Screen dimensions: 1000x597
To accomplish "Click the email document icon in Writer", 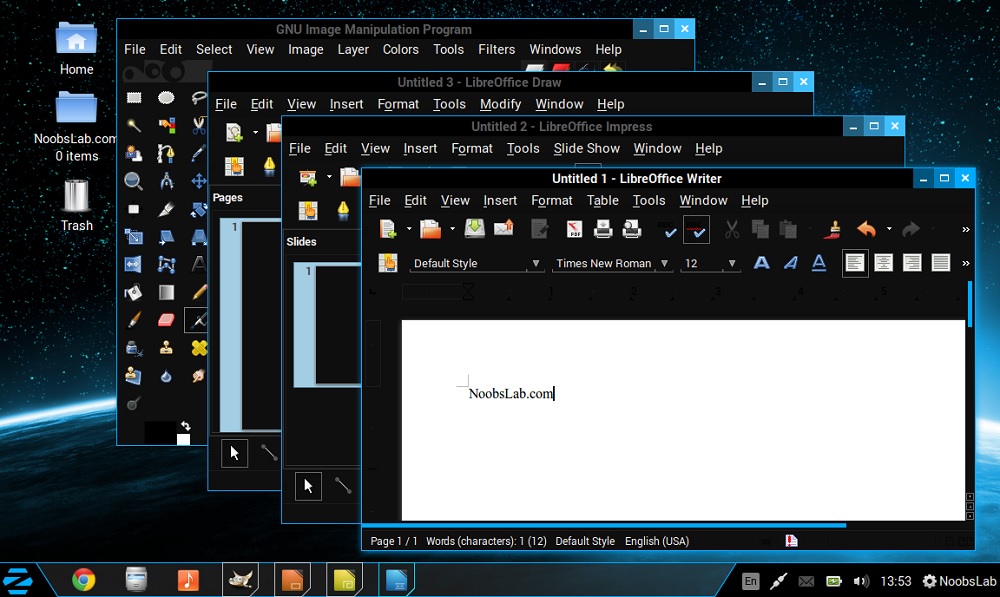I will click(503, 228).
